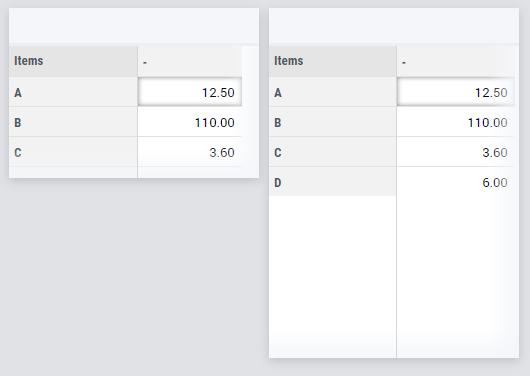Select row header C in the shorter table

tap(73, 152)
